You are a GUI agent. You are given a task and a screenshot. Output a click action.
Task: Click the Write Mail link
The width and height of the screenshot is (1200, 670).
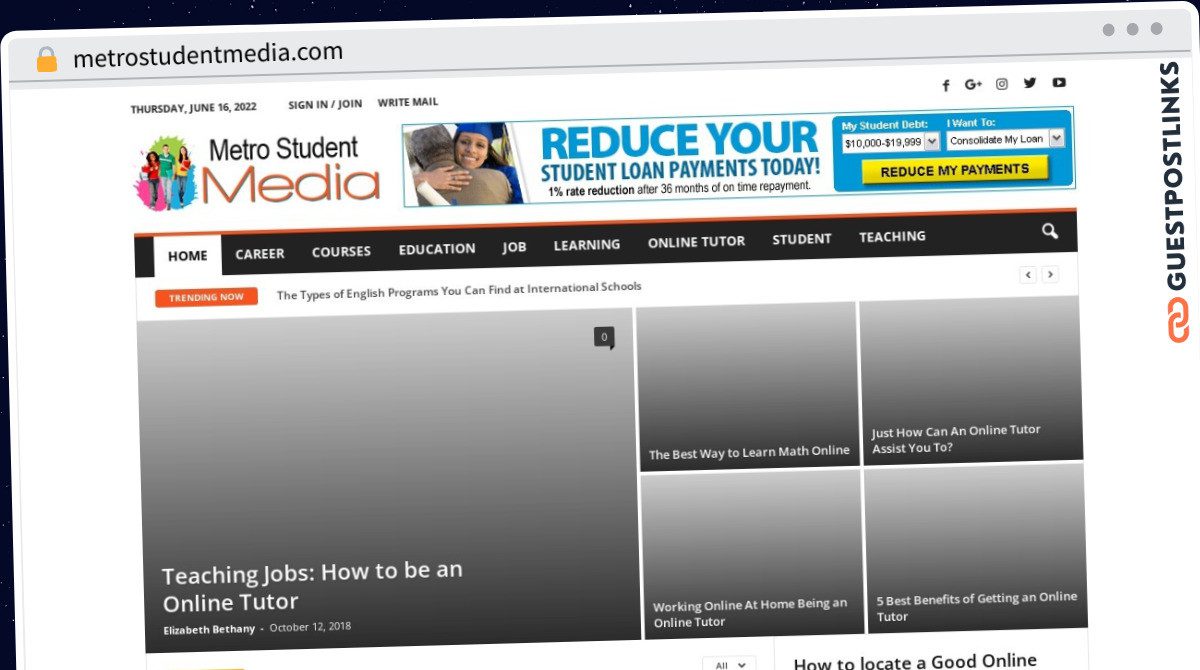(x=408, y=102)
